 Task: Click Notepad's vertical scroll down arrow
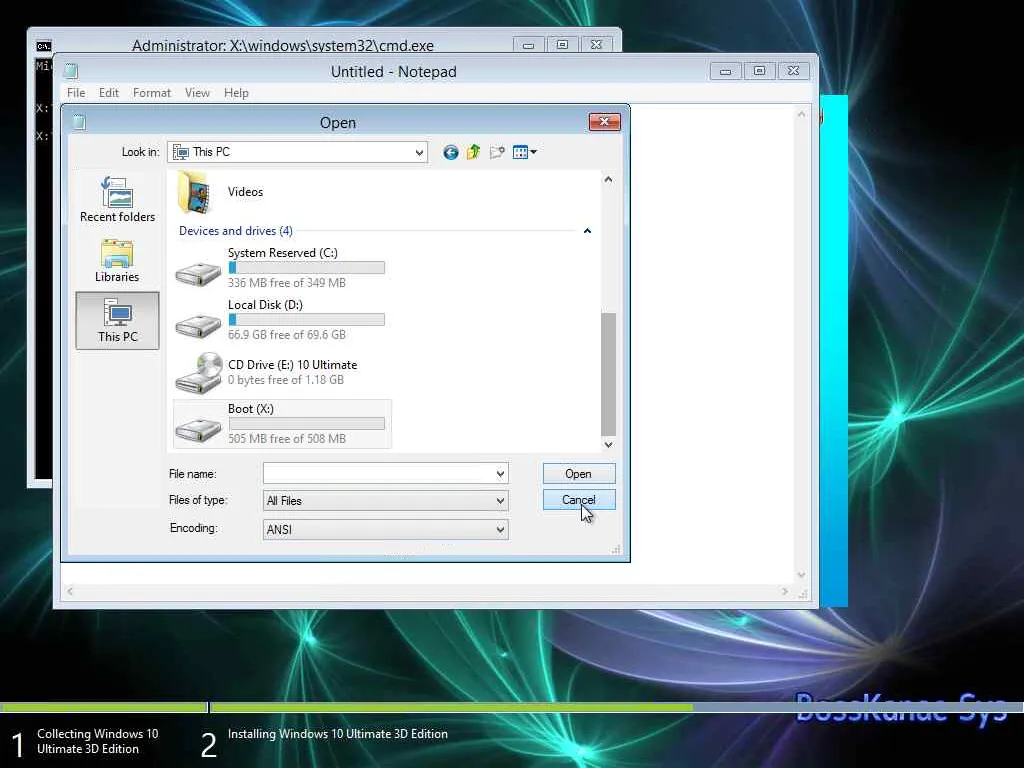pyautogui.click(x=801, y=575)
